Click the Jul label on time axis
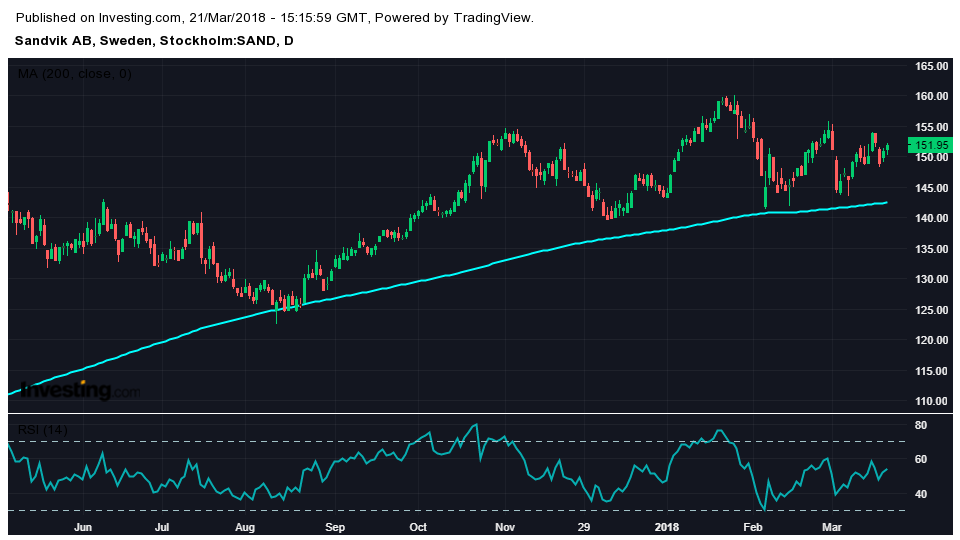This screenshot has width=960, height=540. 162,527
